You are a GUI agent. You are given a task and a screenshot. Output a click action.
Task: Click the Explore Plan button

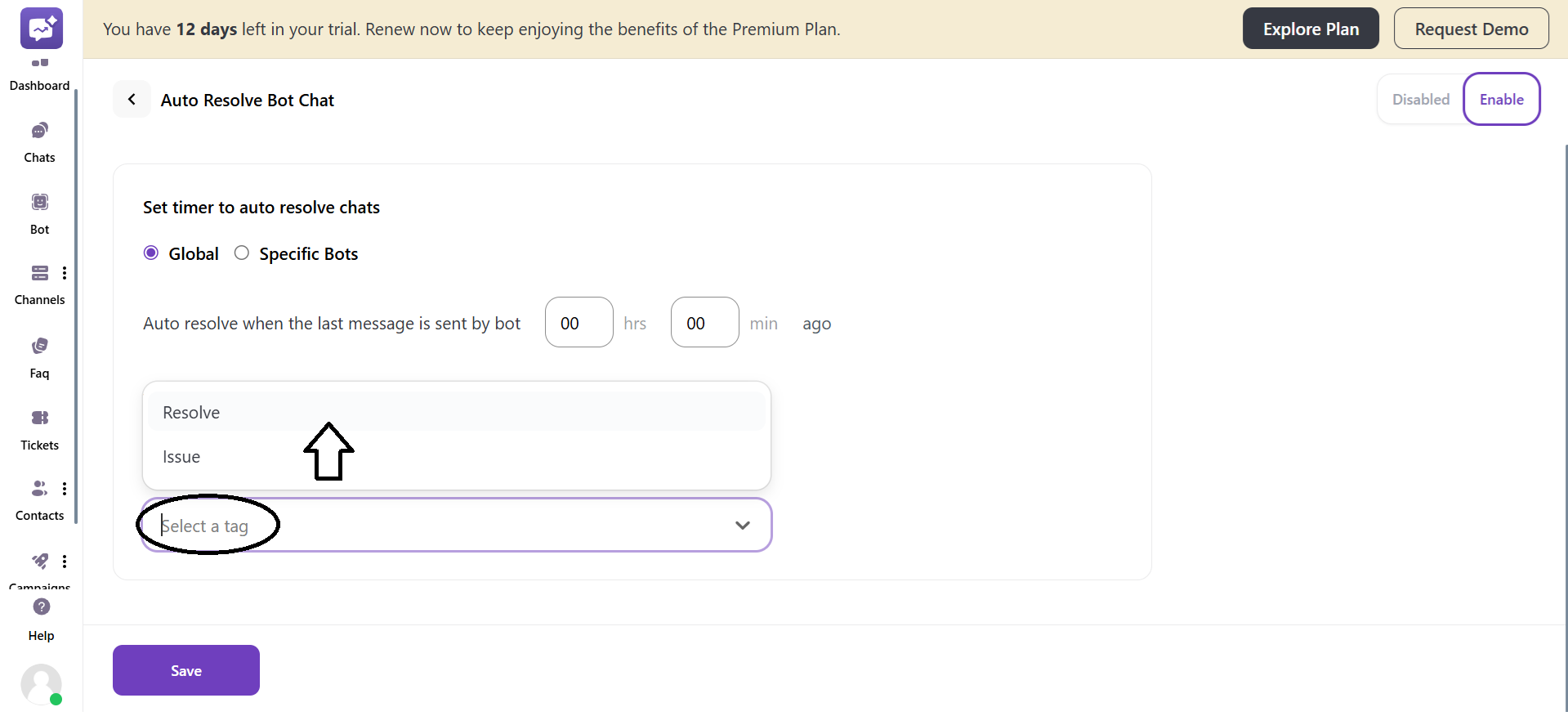tap(1310, 28)
